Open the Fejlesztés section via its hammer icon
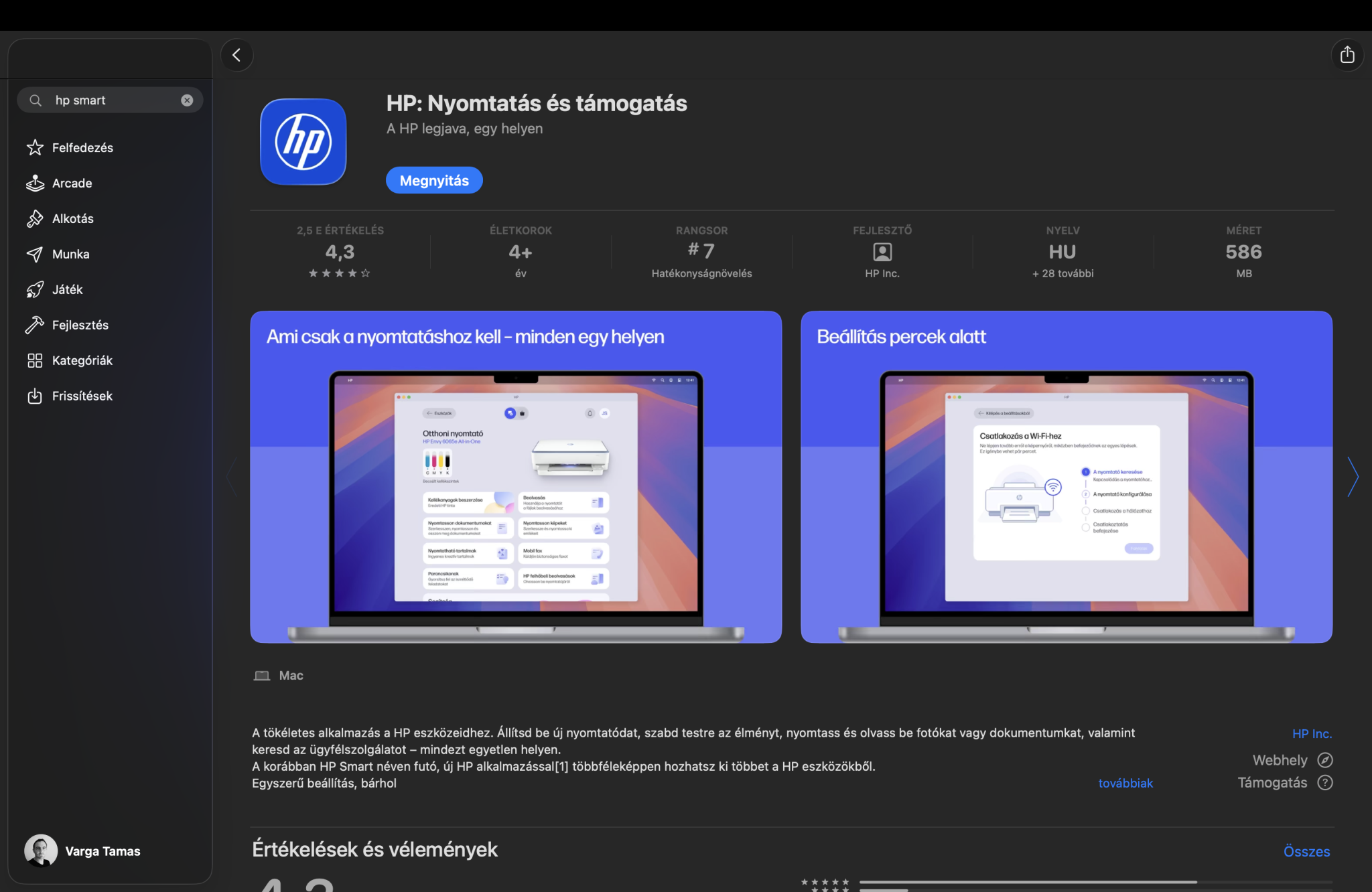Screen dimensions: 1372x892 (35, 325)
